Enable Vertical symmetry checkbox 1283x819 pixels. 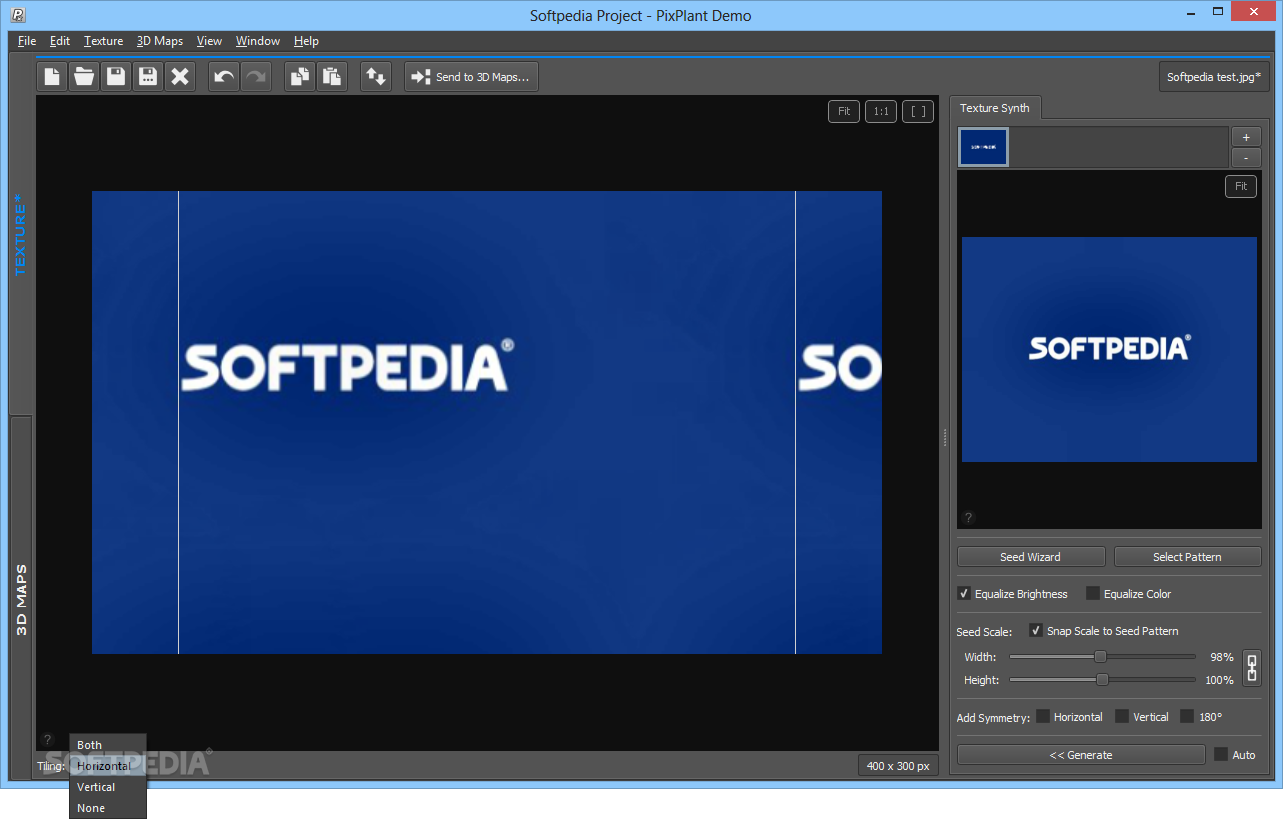[x=1122, y=716]
